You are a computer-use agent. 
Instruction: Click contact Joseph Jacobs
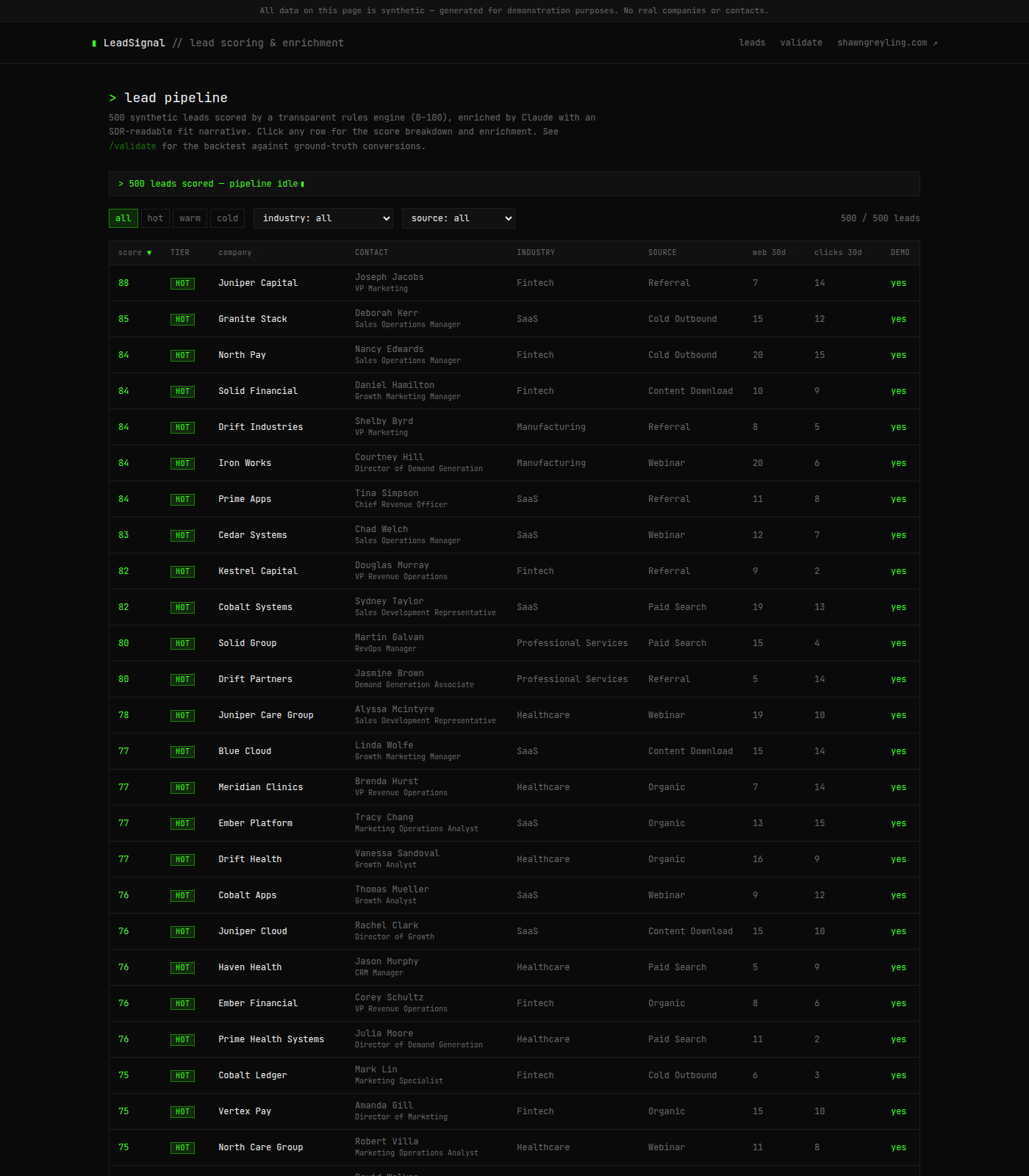(390, 277)
